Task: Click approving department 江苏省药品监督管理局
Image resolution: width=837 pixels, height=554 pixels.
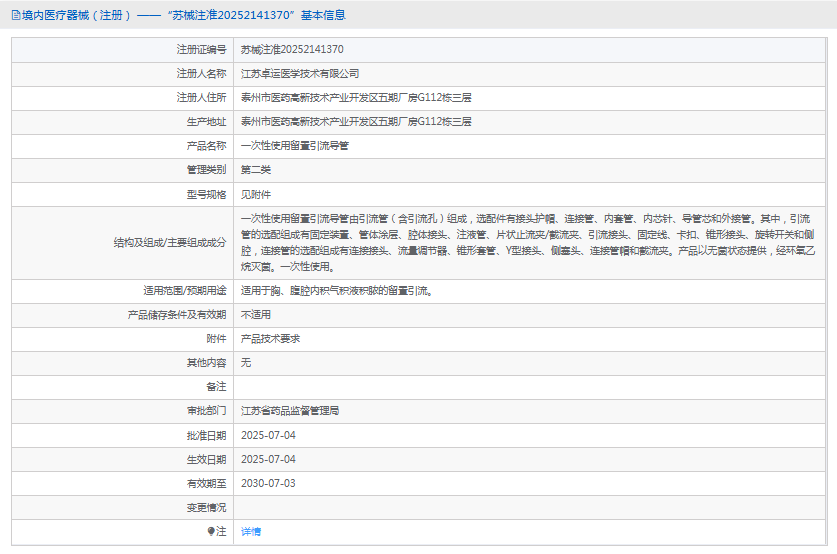Action: (290, 411)
